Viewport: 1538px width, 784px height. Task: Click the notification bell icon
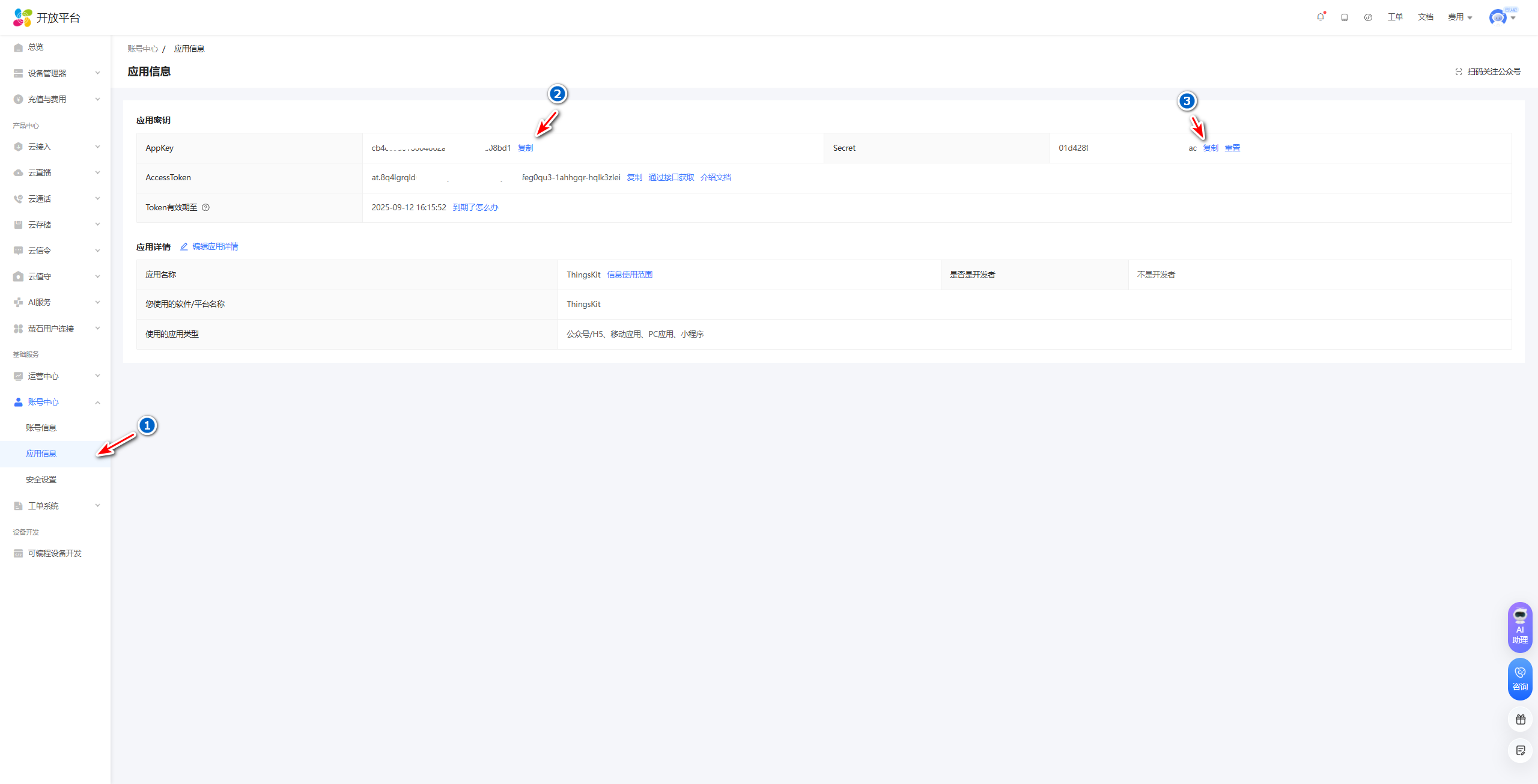pyautogui.click(x=1320, y=17)
